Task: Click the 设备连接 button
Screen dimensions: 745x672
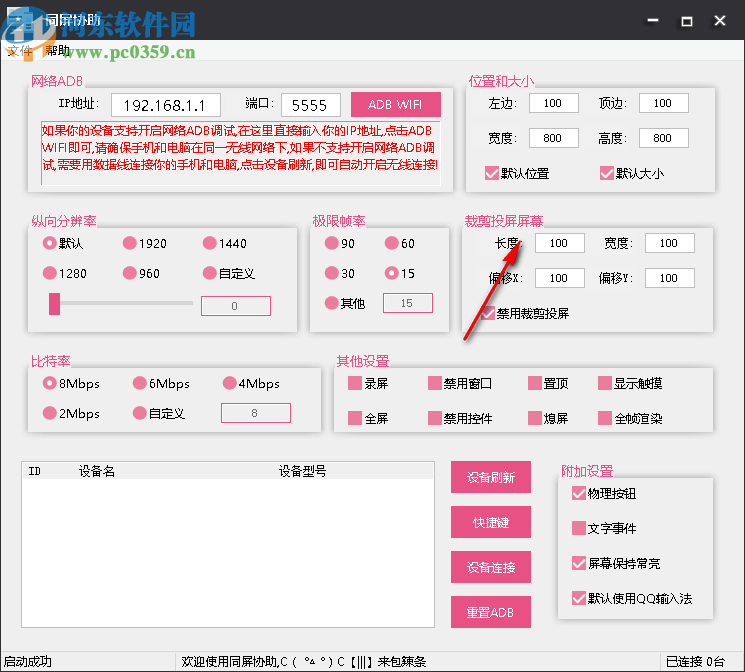Action: click(x=490, y=567)
